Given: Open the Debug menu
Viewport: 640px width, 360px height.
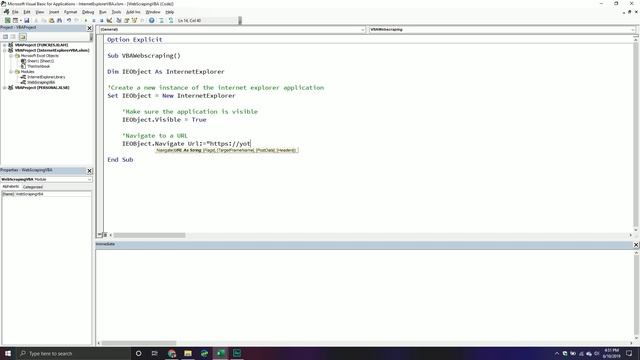Looking at the screenshot, I should pyautogui.click(x=88, y=12).
